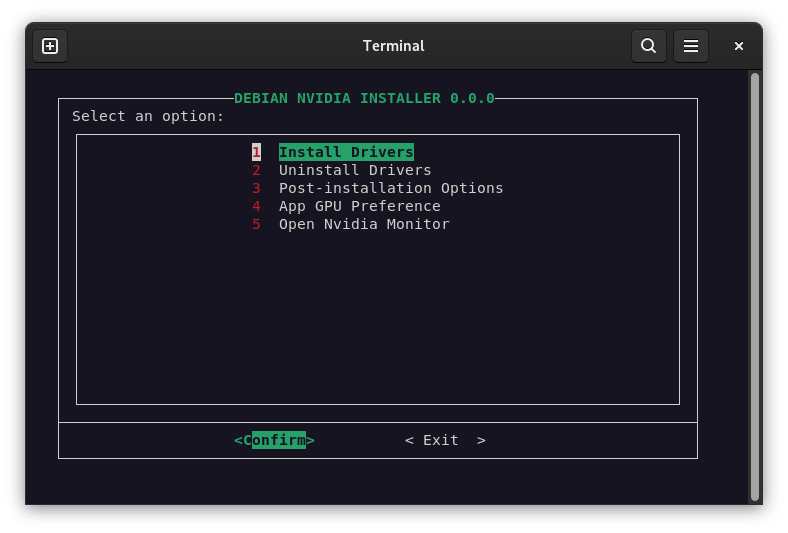Click the 'Select an option:' prompt text
Viewport: 788px width, 533px height.
coord(148,116)
